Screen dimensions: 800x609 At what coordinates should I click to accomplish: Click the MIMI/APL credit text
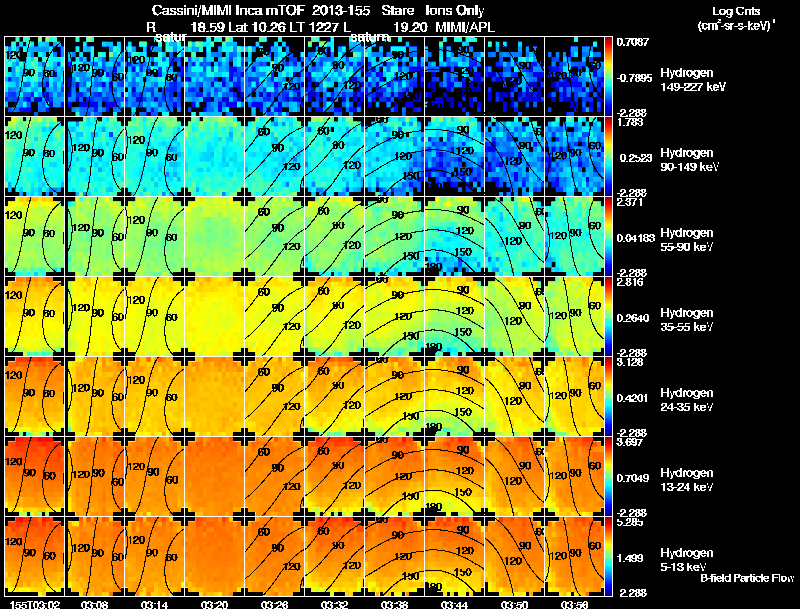tap(465, 27)
